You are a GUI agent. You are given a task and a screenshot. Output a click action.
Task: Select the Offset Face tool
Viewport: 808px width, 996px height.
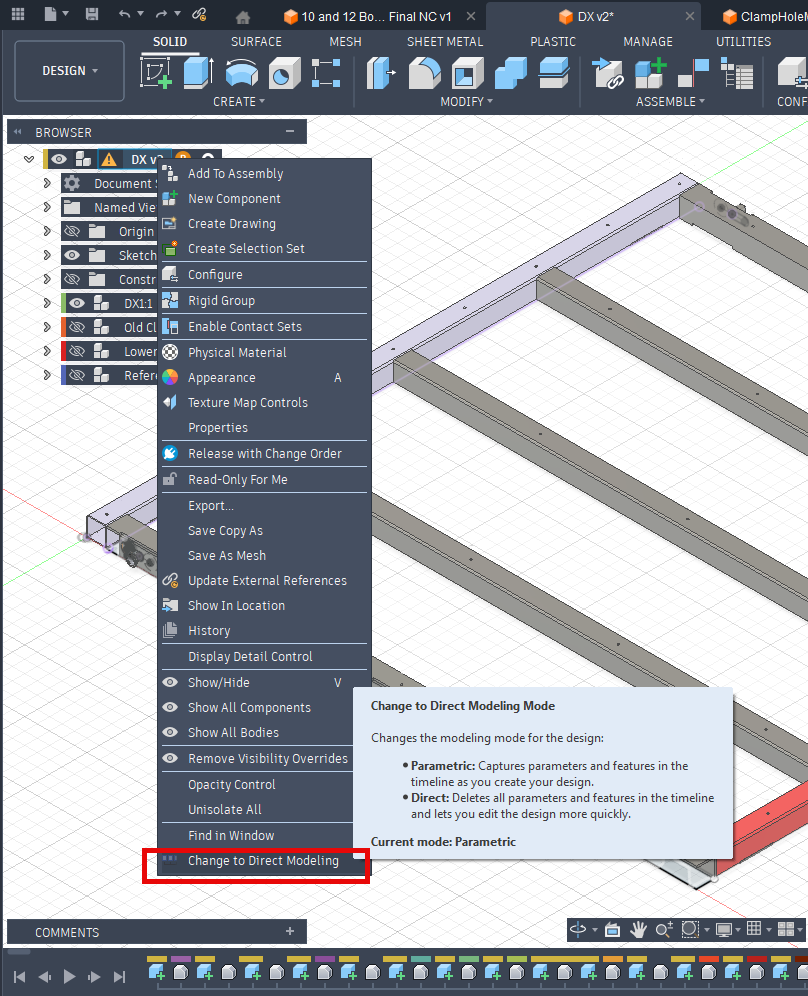pyautogui.click(x=554, y=72)
